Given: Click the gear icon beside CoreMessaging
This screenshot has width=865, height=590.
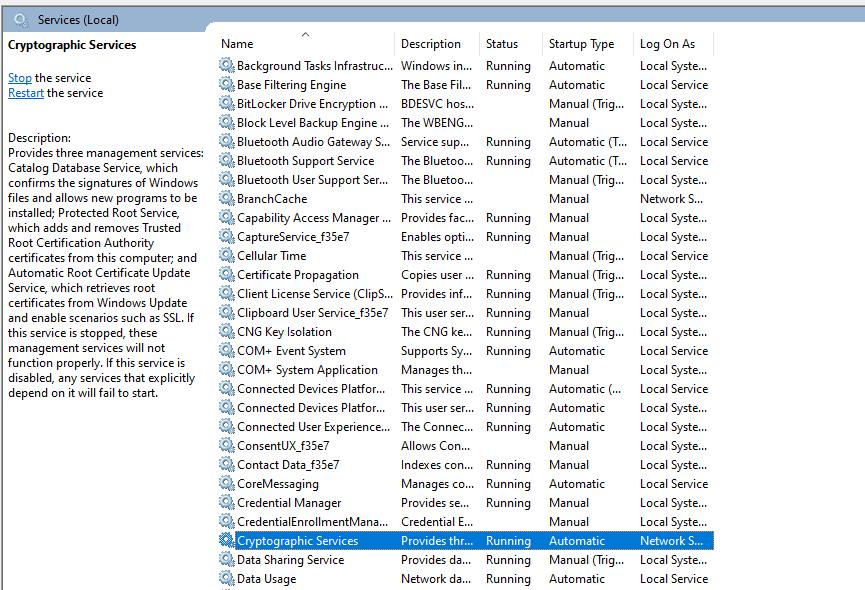Looking at the screenshot, I should [227, 484].
